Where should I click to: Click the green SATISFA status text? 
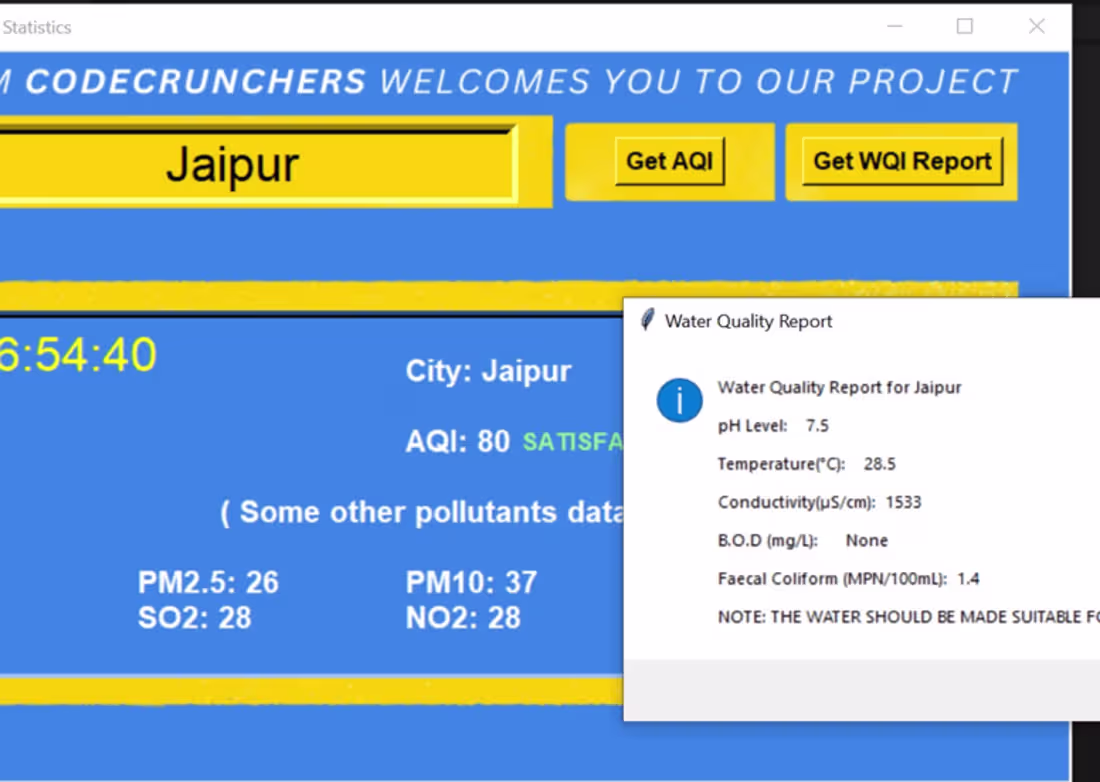pos(572,442)
